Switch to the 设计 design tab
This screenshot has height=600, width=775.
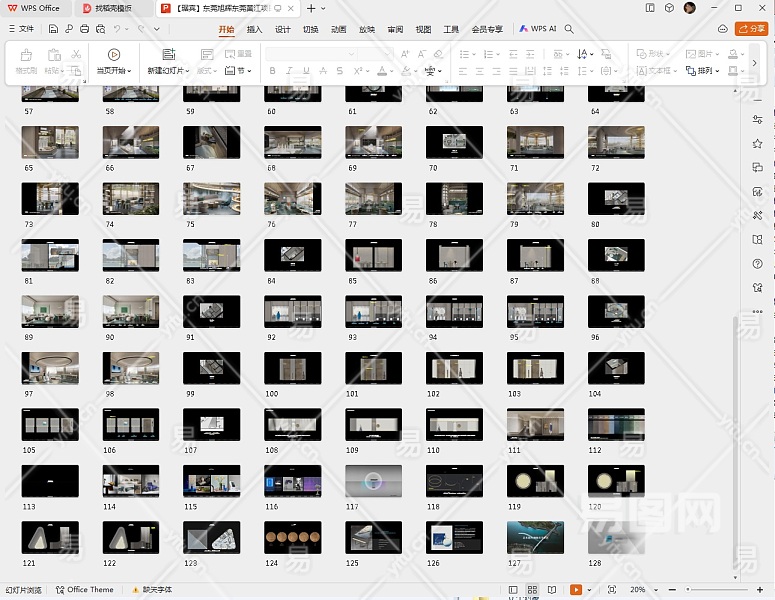tap(282, 29)
